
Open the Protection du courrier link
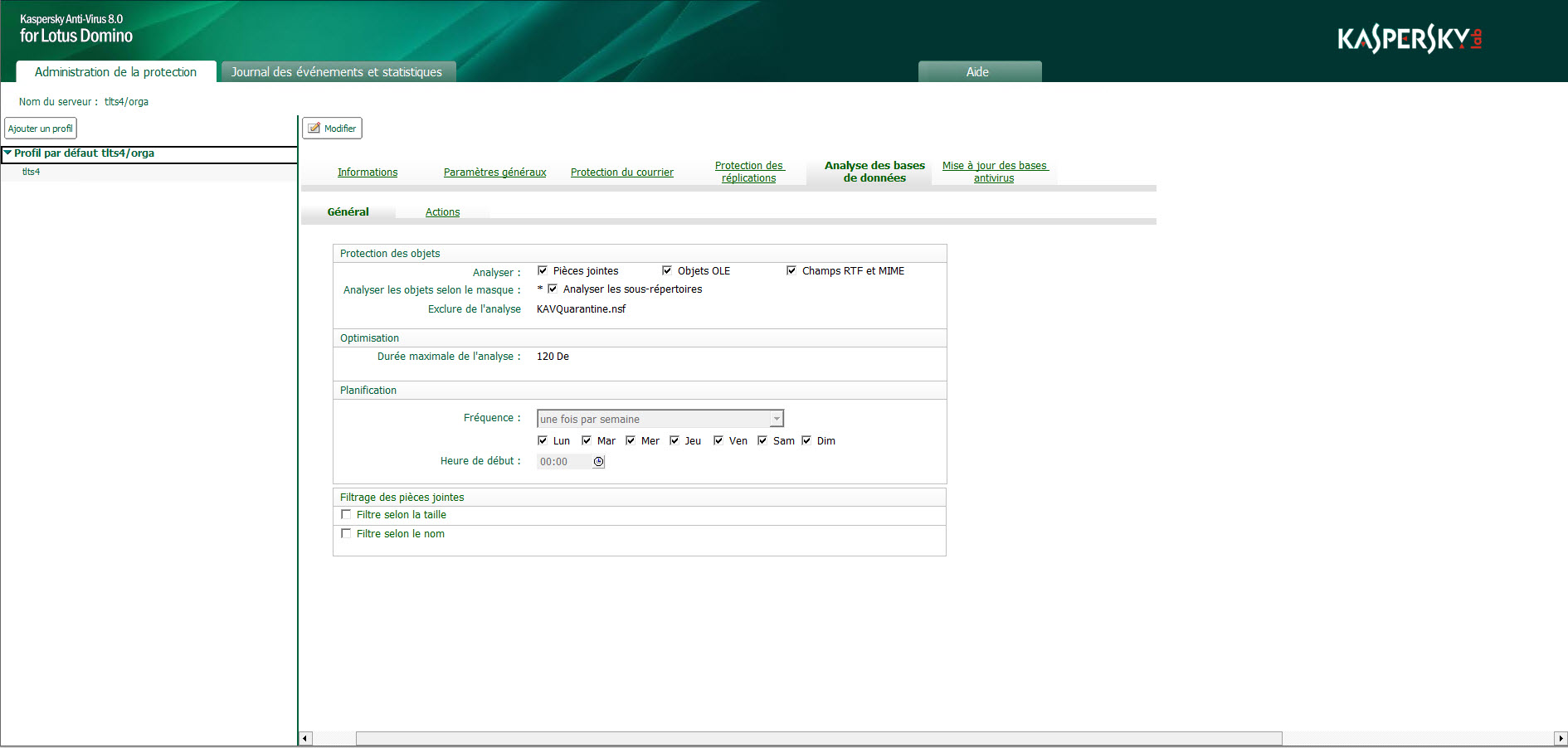click(621, 172)
